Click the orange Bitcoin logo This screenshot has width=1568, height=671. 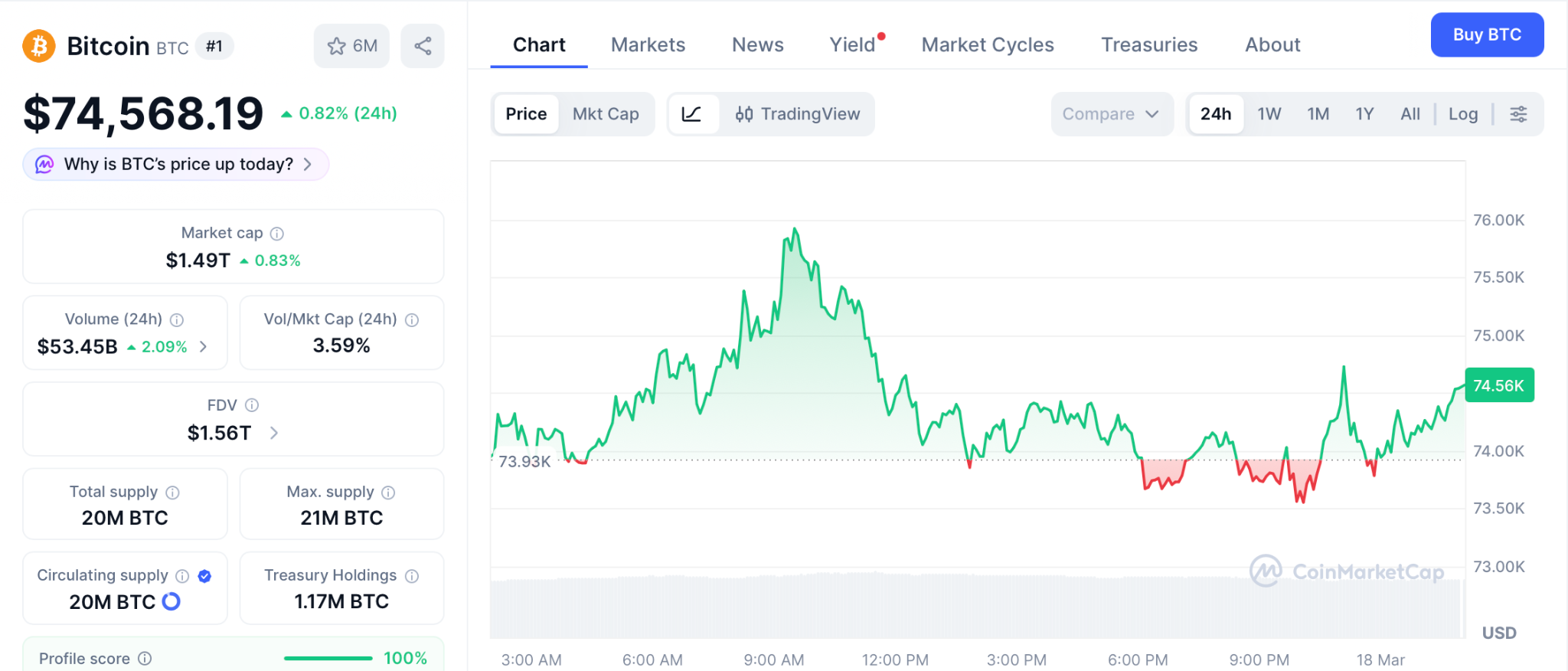(39, 46)
